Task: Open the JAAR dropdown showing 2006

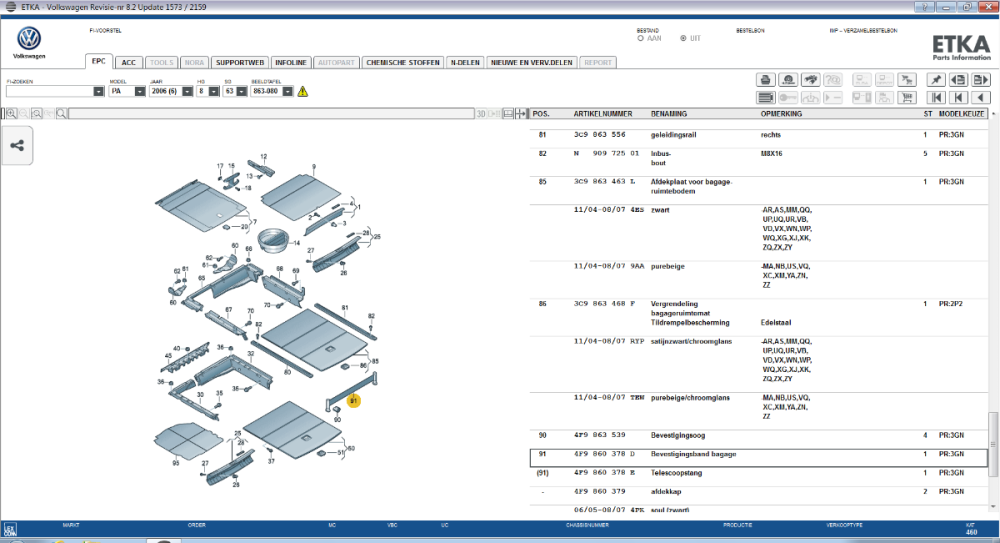Action: point(187,91)
